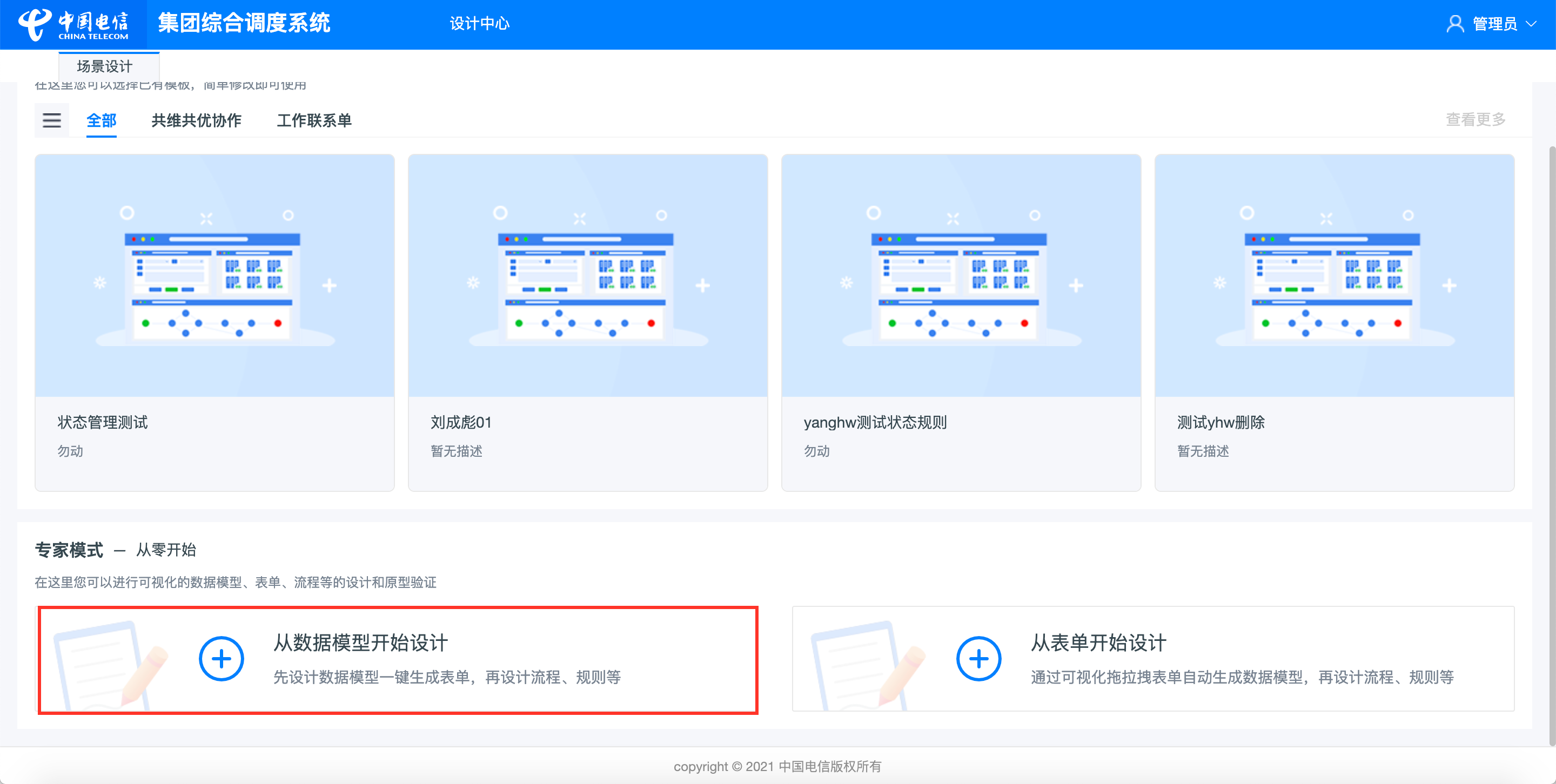1556x784 pixels.
Task: Open yanghw测试状态规则 template card
Action: point(961,322)
